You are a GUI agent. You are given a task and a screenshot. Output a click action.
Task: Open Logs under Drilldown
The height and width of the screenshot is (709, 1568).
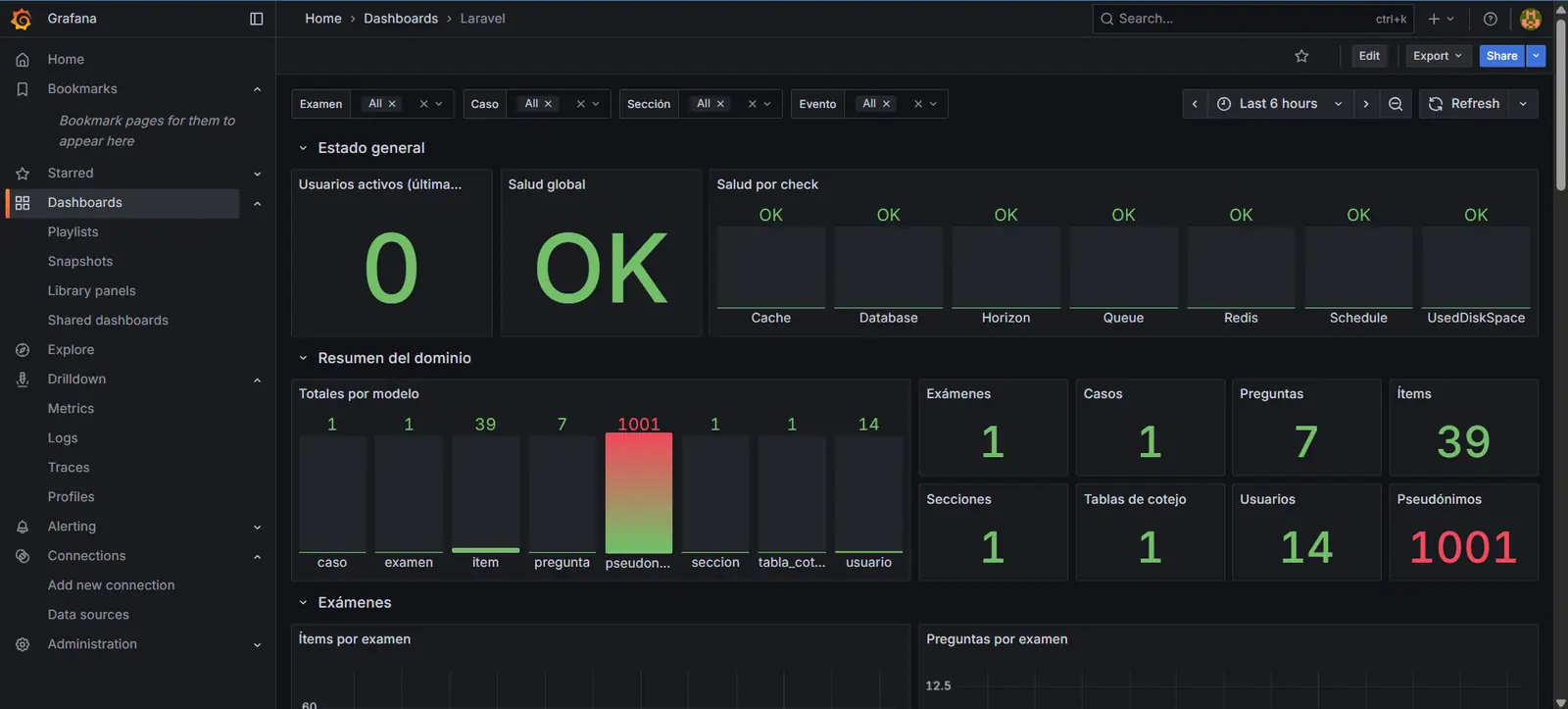point(63,438)
